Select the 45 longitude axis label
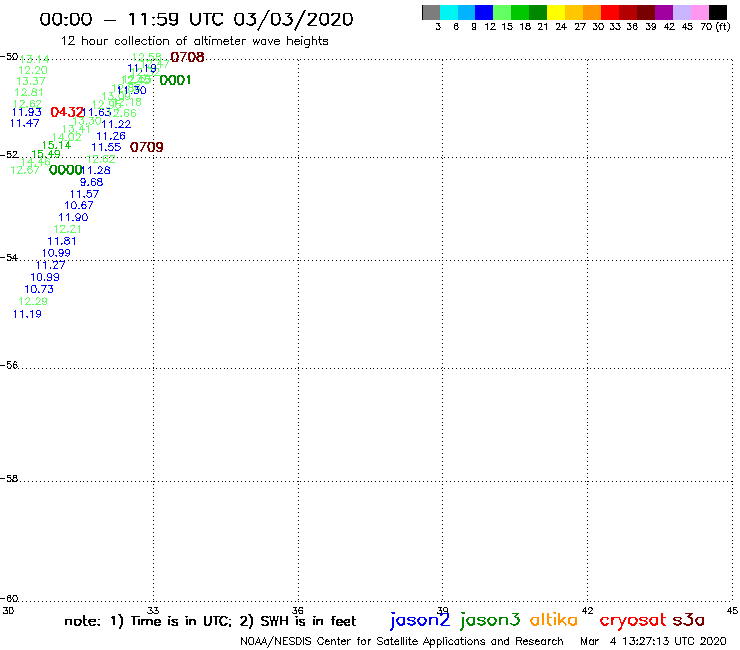This screenshot has height=650, width=740. coord(732,610)
